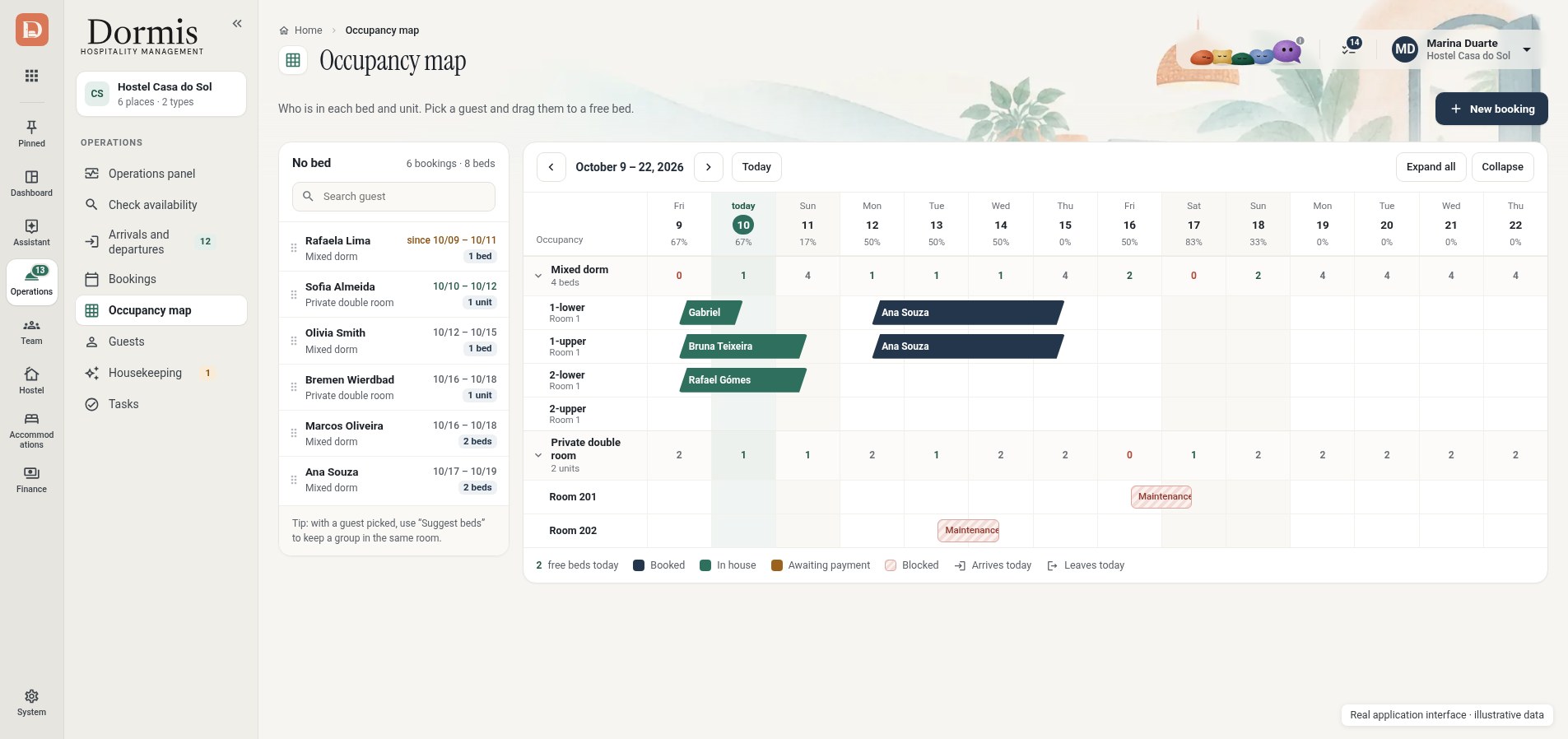The height and width of the screenshot is (739, 1568).
Task: Open Arrivals and departures menu item
Action: click(x=161, y=242)
